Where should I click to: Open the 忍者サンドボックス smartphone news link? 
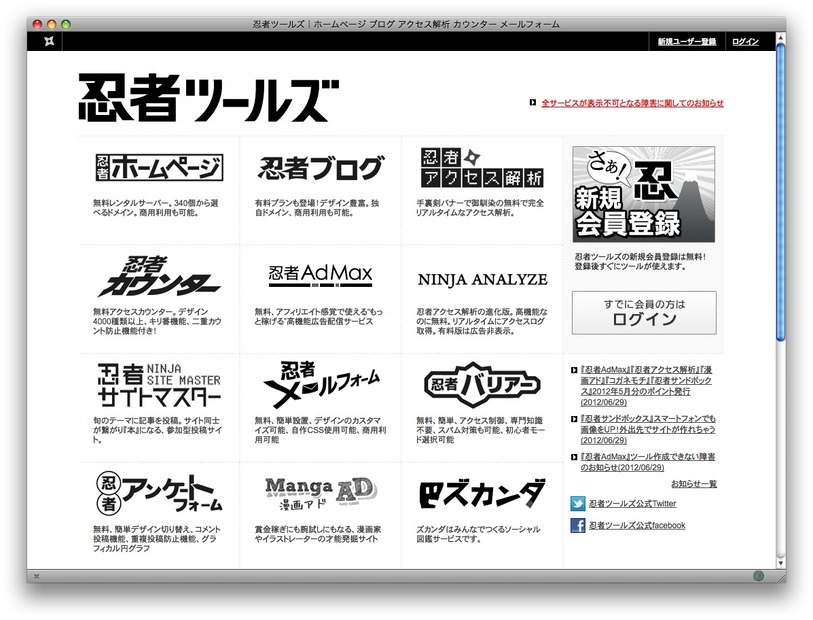pos(648,429)
